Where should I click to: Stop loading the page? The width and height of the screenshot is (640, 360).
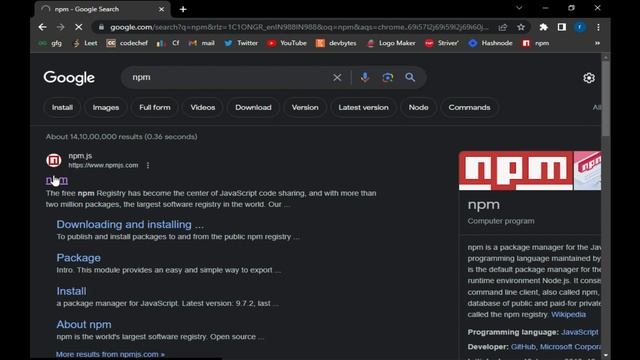[78, 27]
